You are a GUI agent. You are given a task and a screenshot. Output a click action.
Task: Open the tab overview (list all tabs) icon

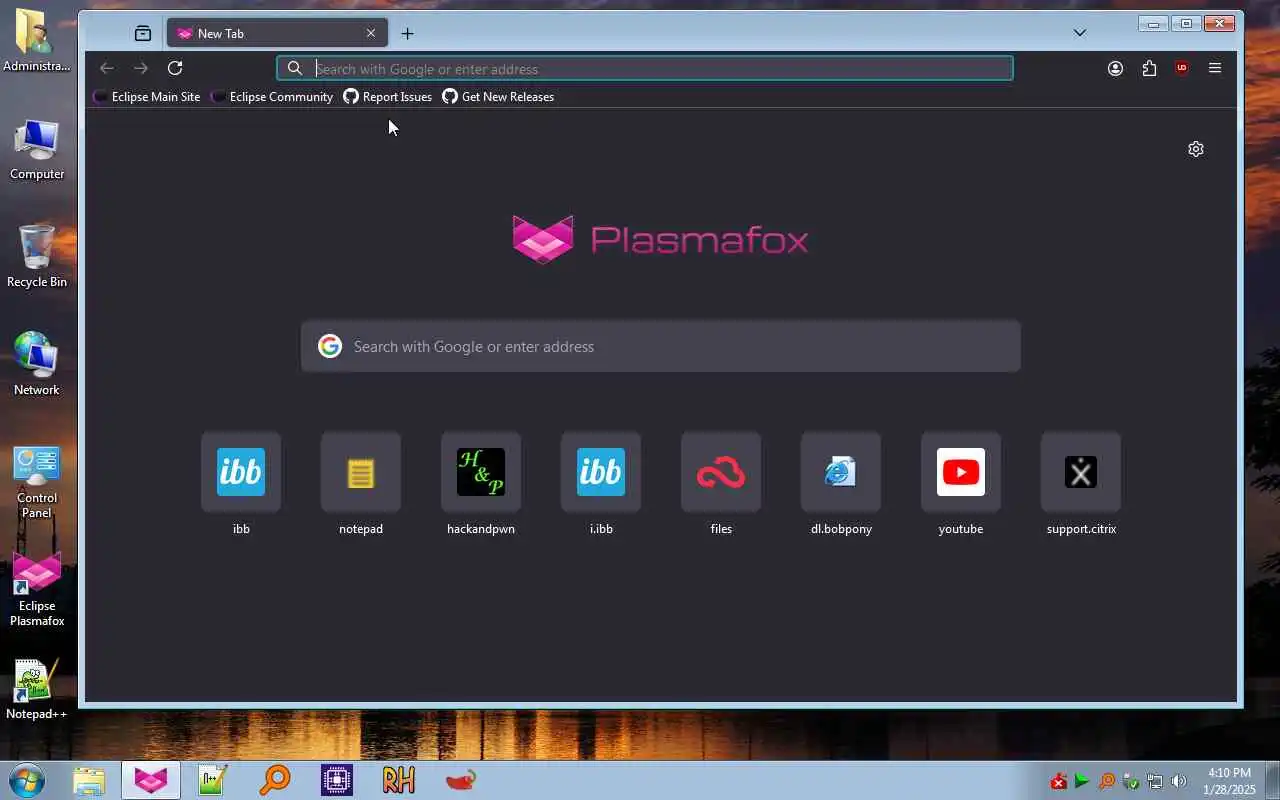click(x=143, y=33)
